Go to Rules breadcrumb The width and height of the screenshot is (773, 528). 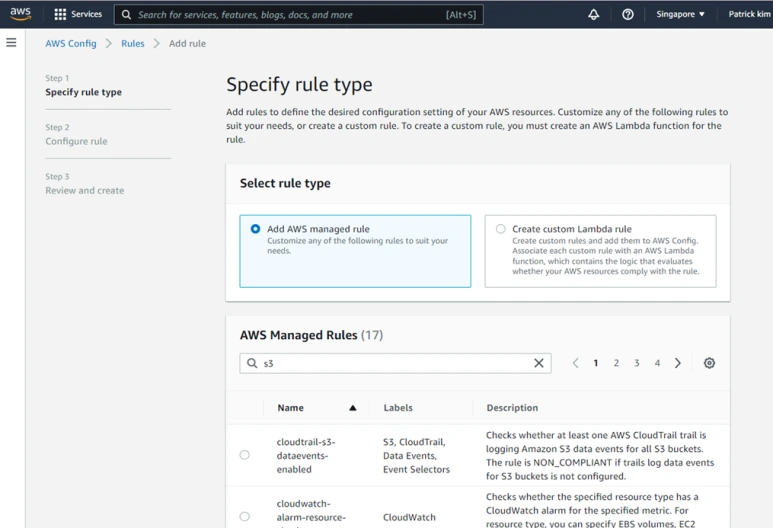(133, 43)
